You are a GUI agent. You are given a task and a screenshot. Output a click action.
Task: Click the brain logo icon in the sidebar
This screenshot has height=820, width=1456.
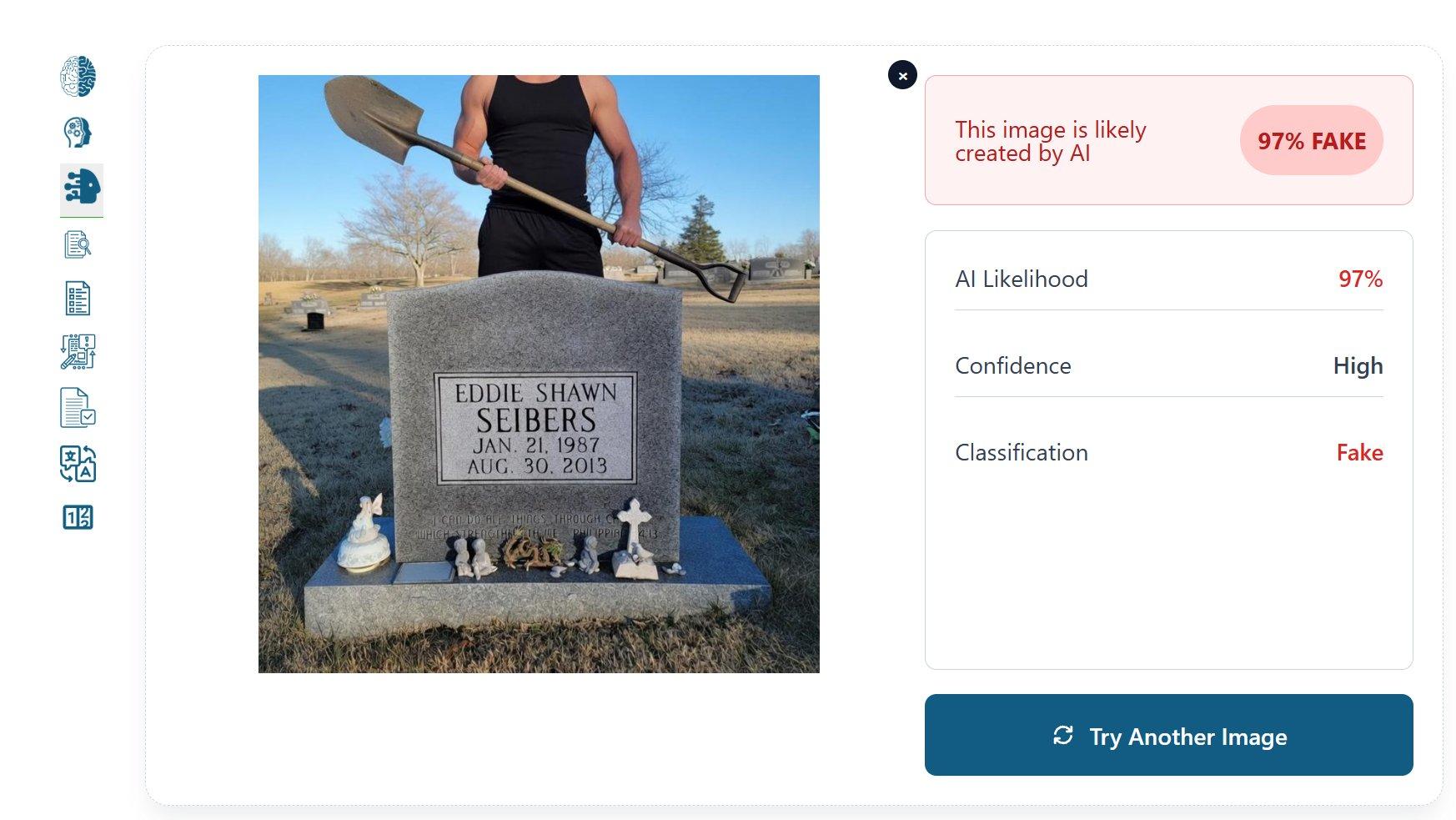[x=78, y=77]
